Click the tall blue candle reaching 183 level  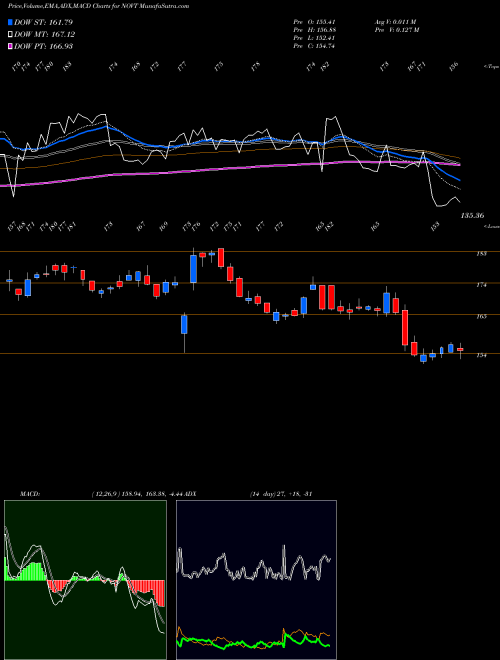(x=194, y=269)
